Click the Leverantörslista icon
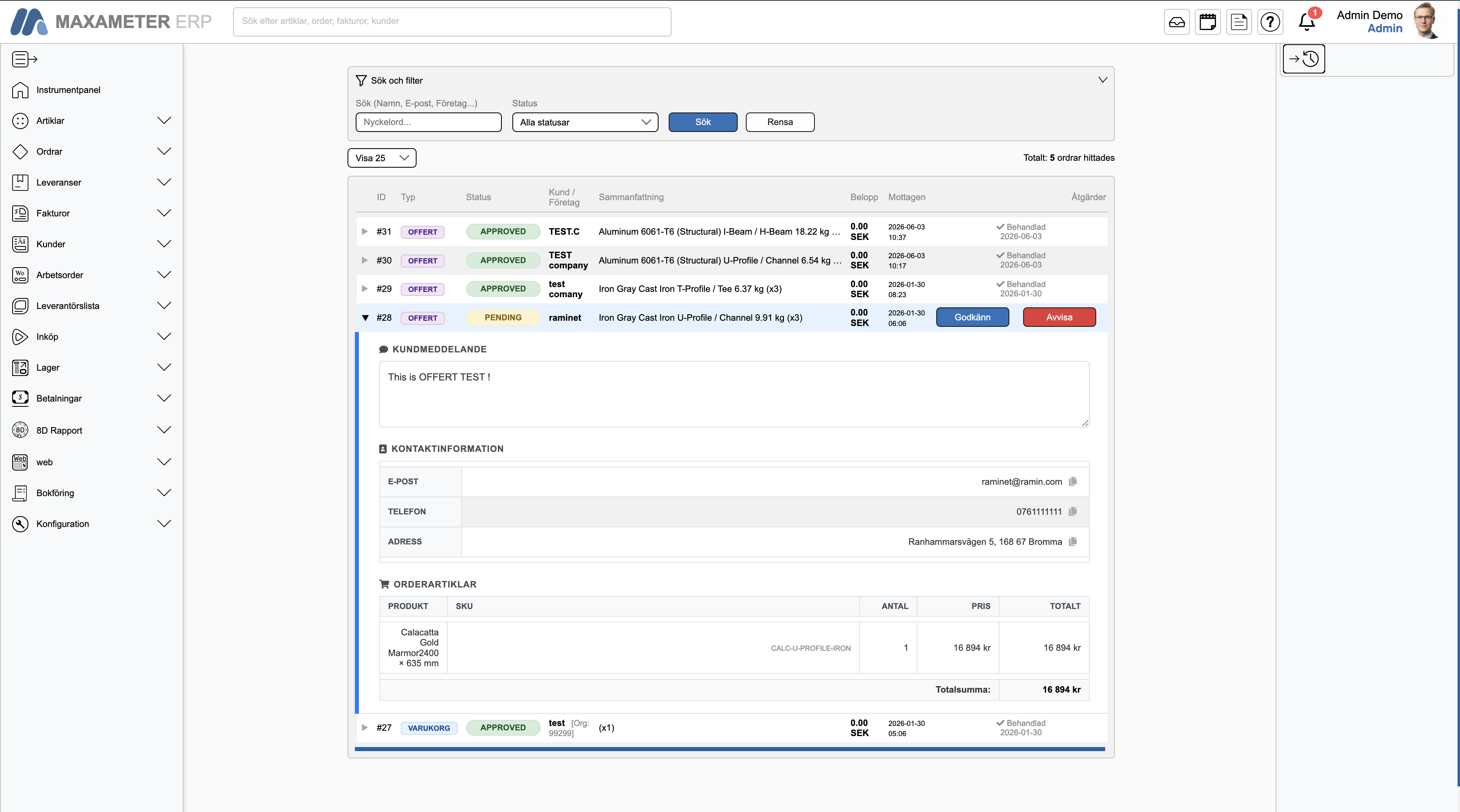The width and height of the screenshot is (1460, 812). [x=20, y=306]
